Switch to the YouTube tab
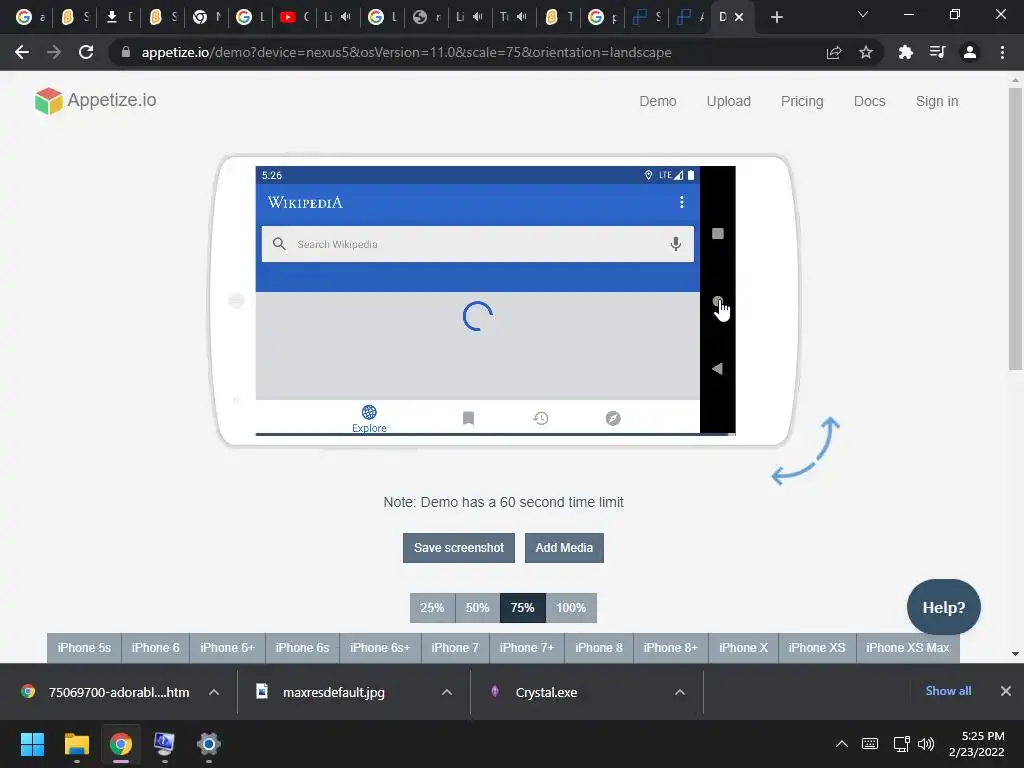1024x768 pixels. 295,17
